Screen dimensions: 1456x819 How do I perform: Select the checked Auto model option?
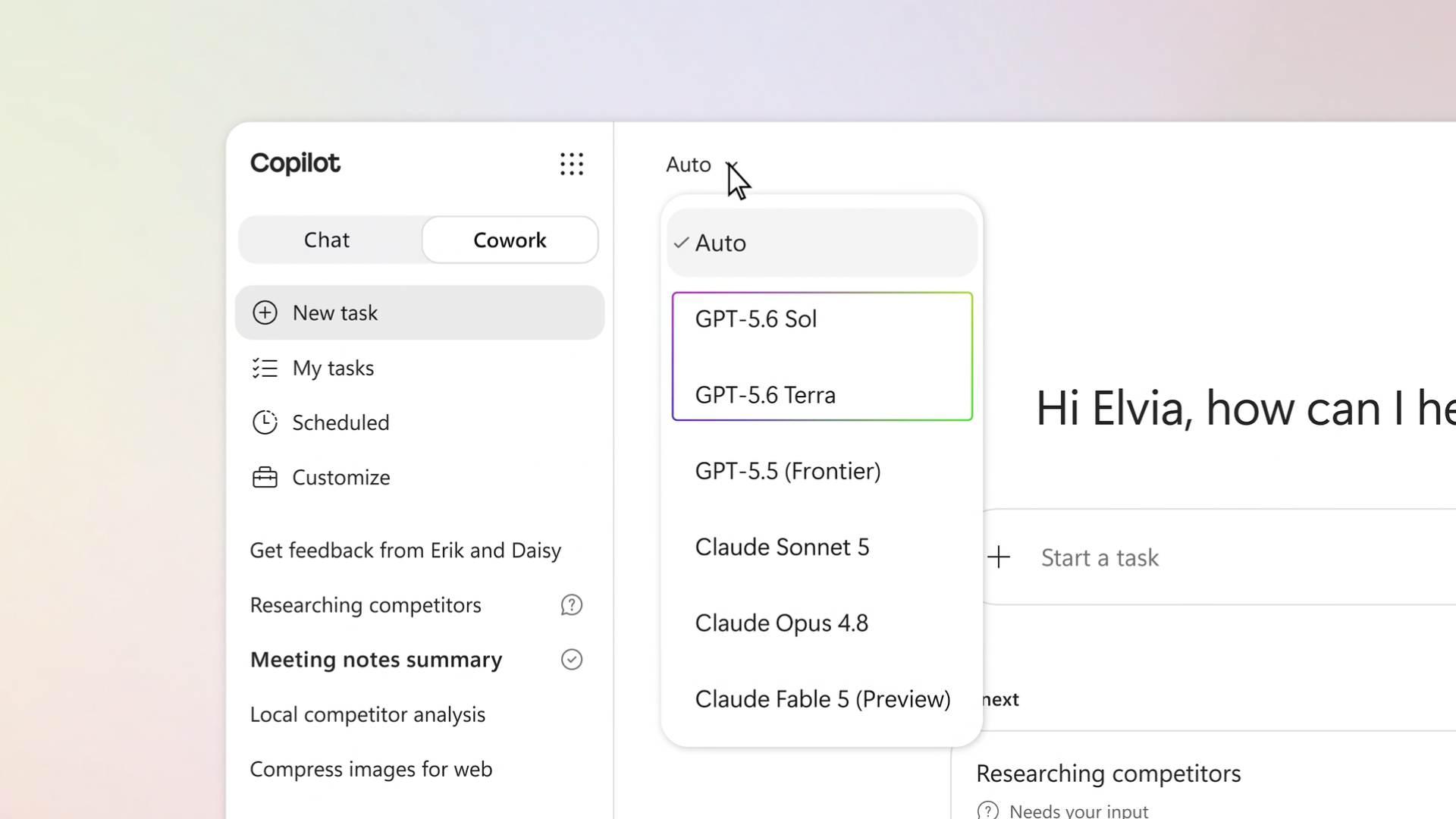pos(822,243)
